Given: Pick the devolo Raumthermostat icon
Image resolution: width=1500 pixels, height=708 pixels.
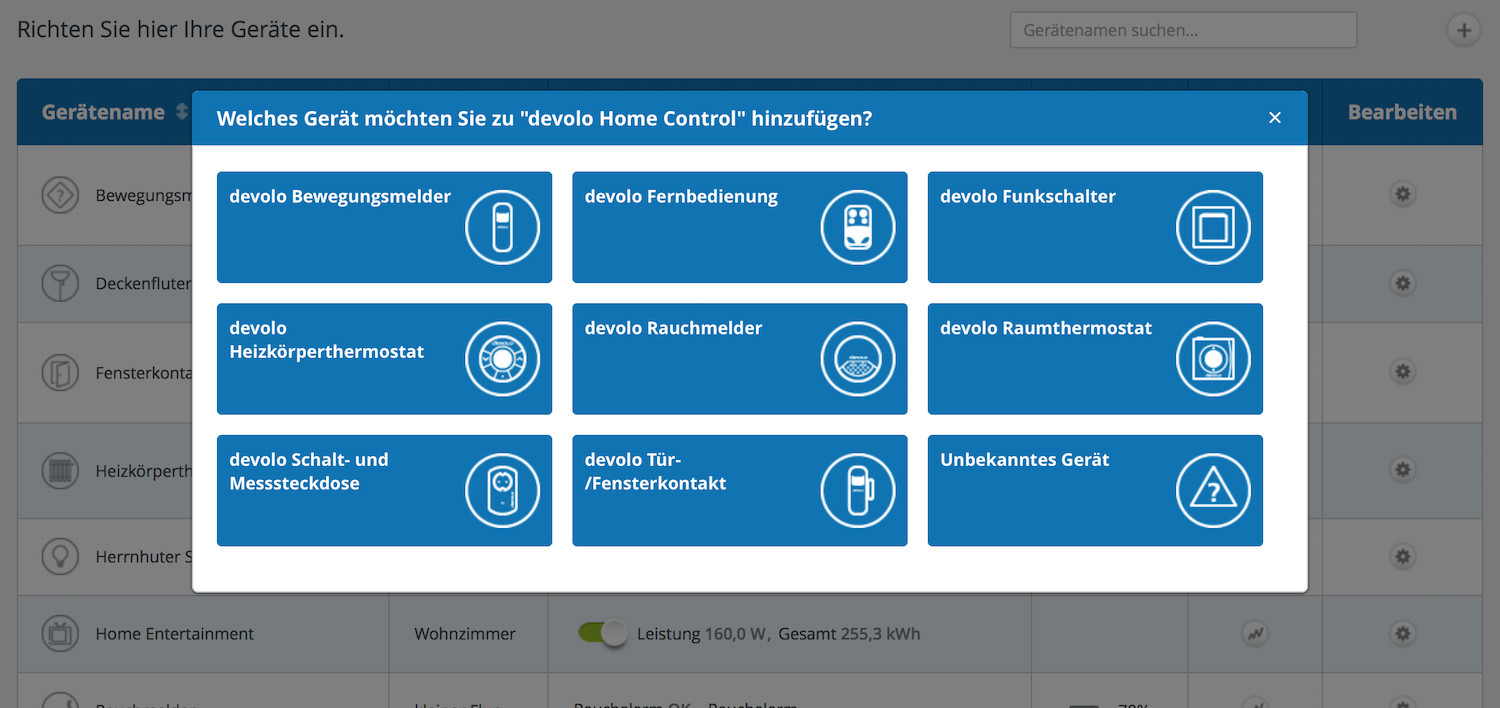Looking at the screenshot, I should click(1213, 359).
